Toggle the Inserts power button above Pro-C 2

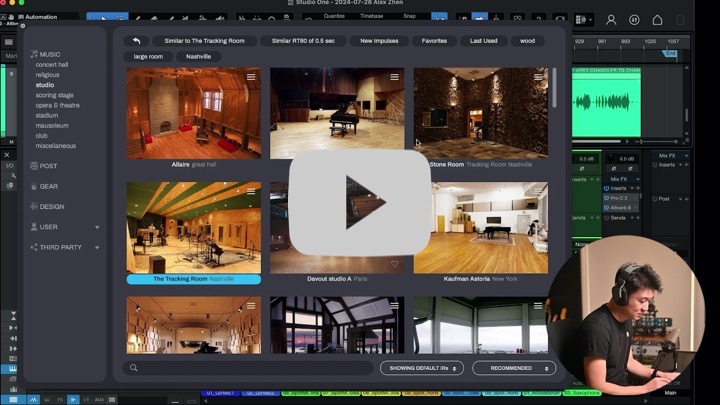tap(607, 188)
